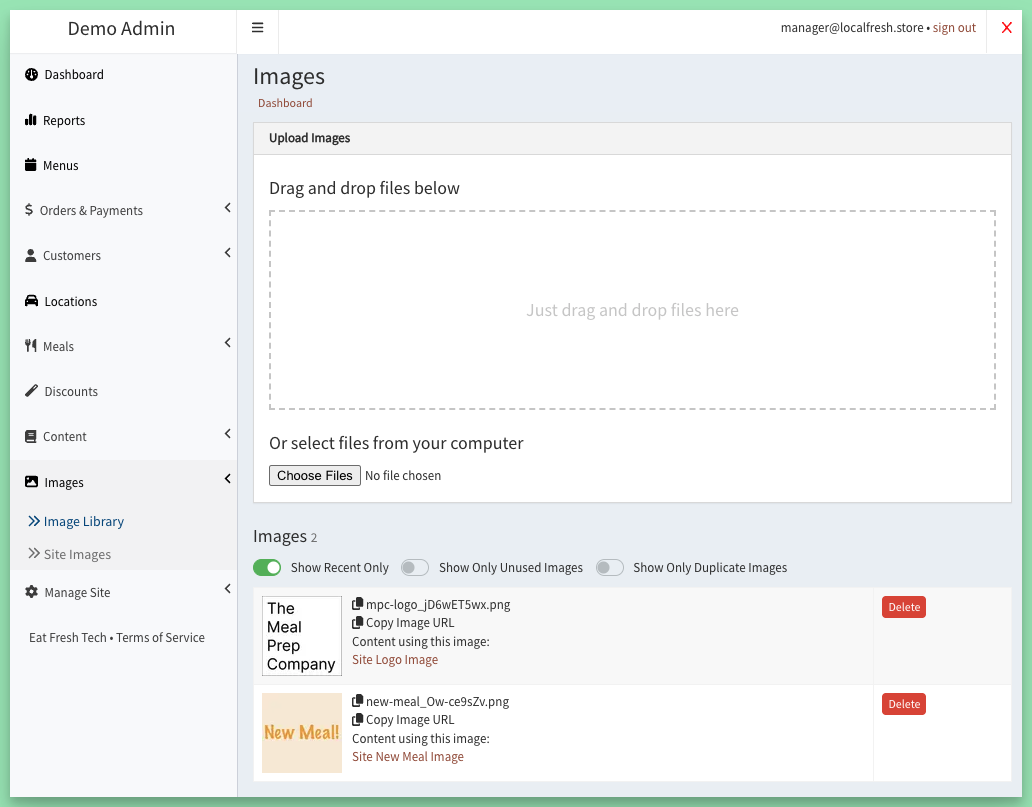Image resolution: width=1032 pixels, height=807 pixels.
Task: Click the Menus calendar icon
Action: tap(31, 165)
